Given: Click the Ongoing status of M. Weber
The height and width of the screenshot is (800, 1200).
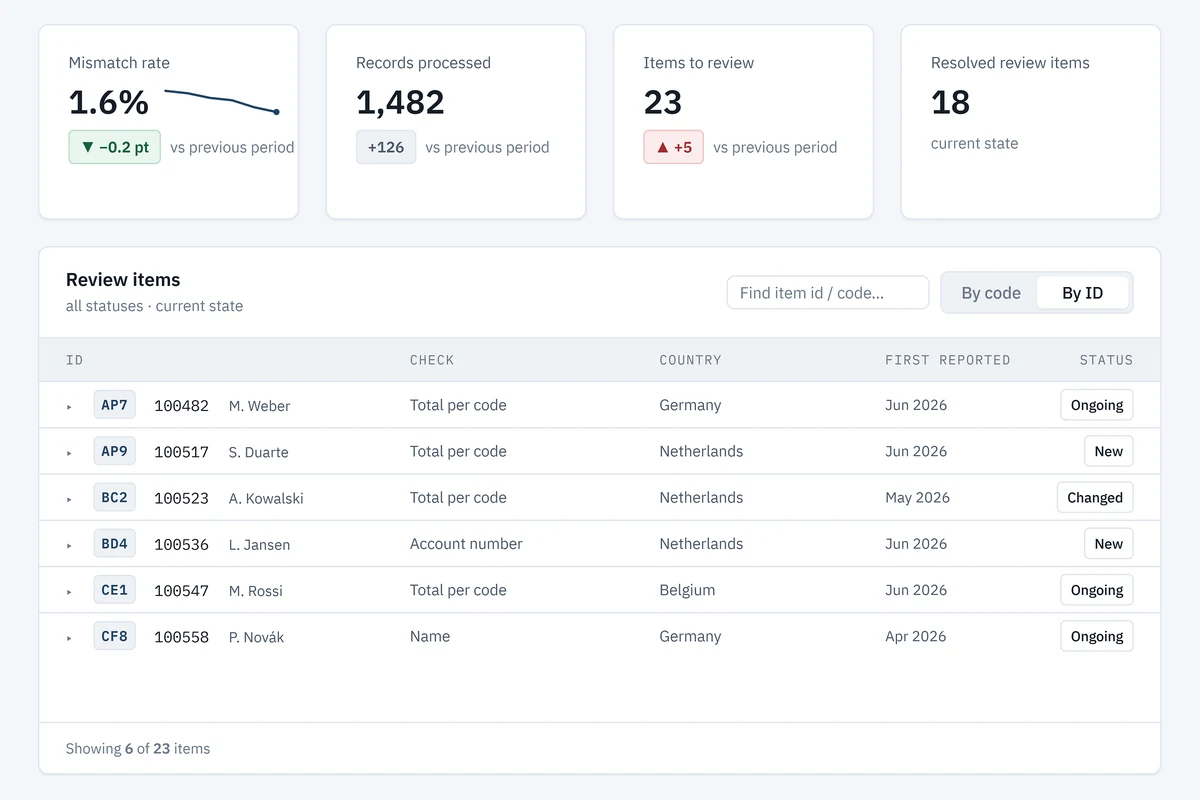Looking at the screenshot, I should pyautogui.click(x=1097, y=405).
